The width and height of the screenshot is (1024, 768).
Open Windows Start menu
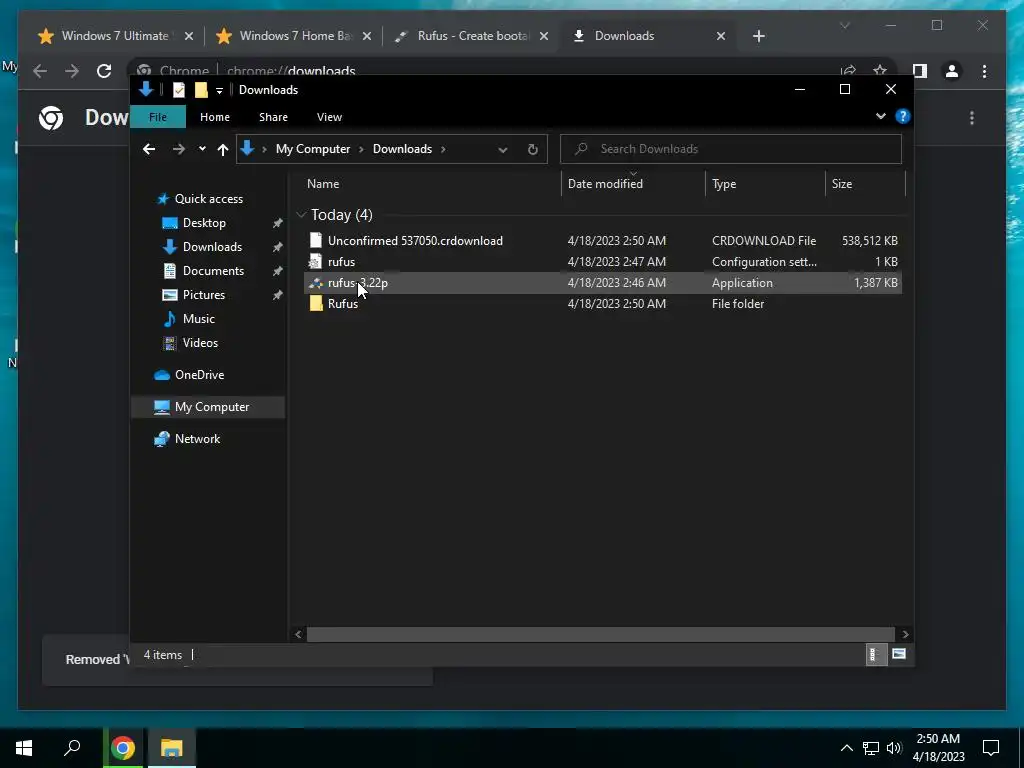[24, 748]
